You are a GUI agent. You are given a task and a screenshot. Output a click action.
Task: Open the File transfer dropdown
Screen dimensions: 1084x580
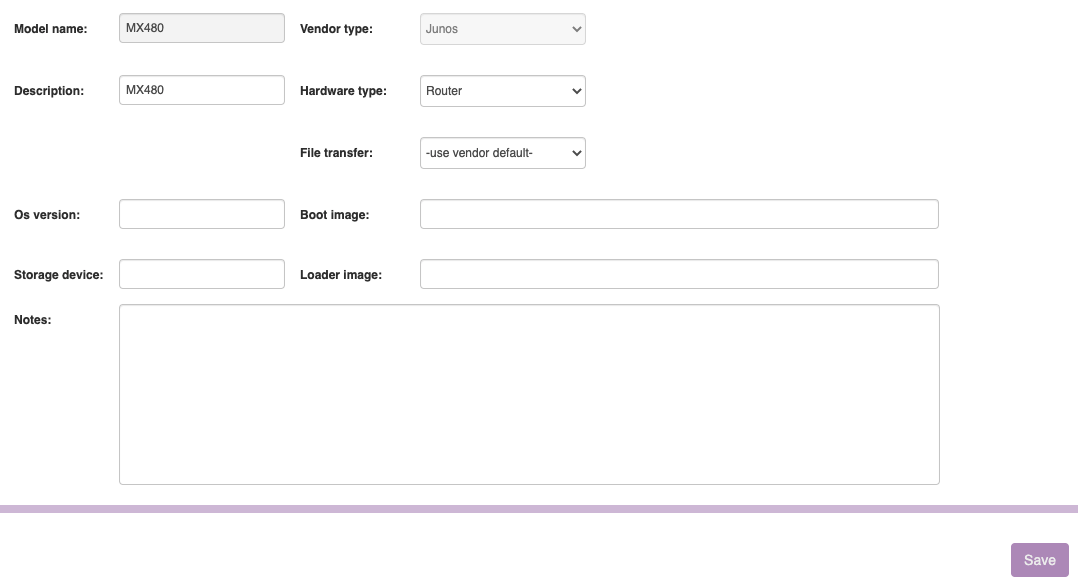[x=502, y=153]
